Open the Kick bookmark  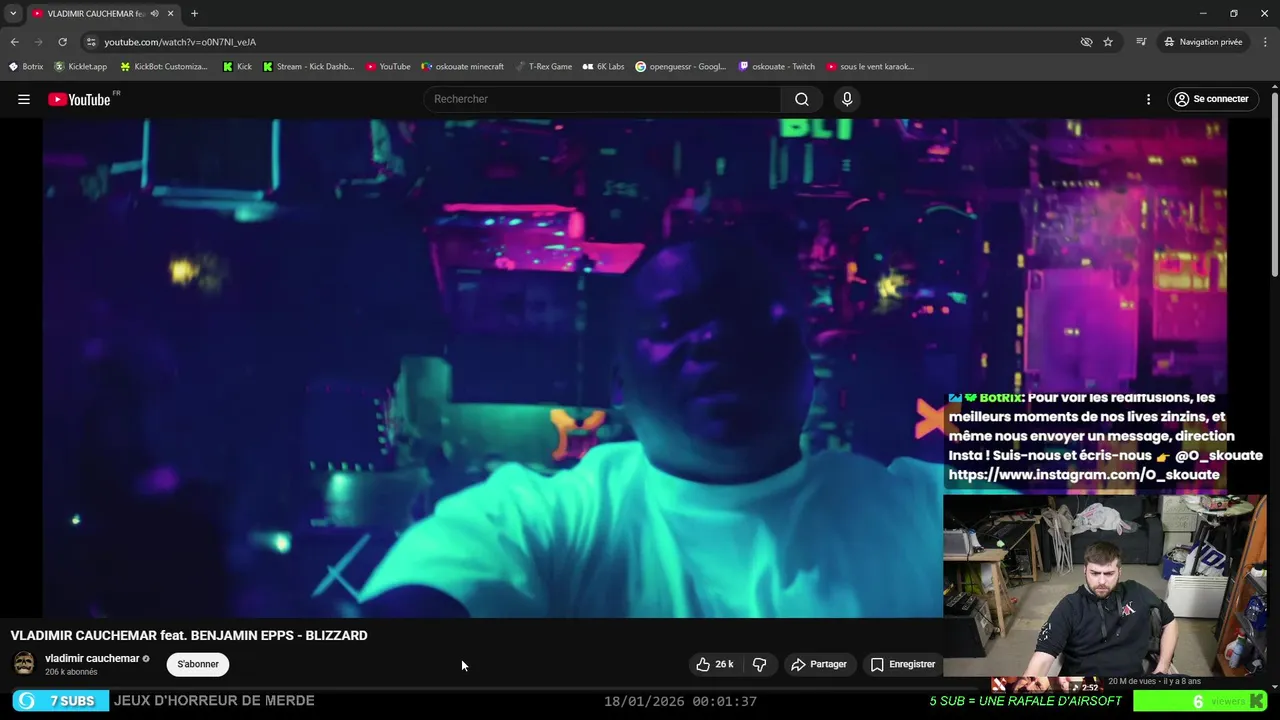(x=237, y=67)
